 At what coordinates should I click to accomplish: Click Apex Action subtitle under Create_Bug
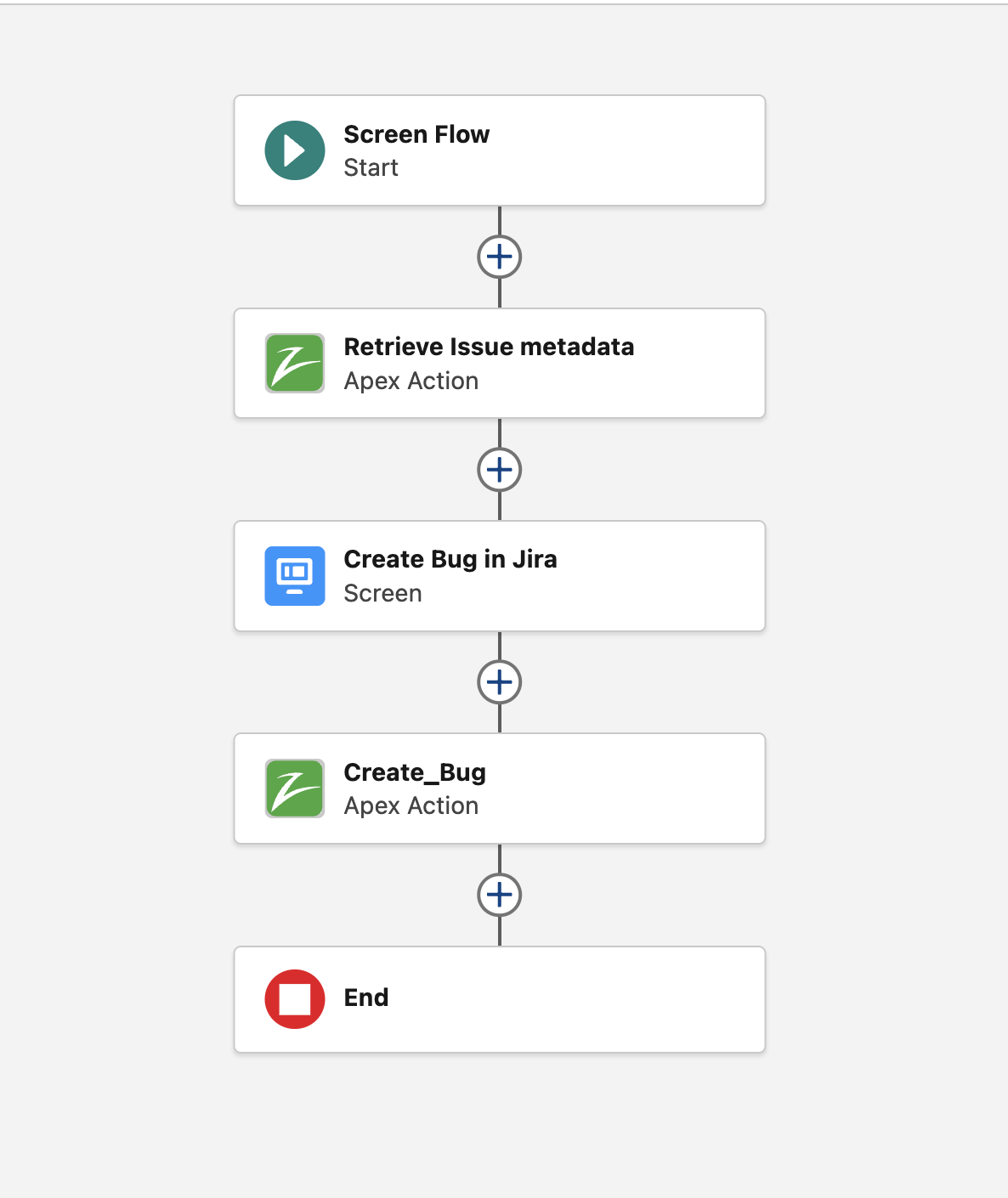(411, 805)
